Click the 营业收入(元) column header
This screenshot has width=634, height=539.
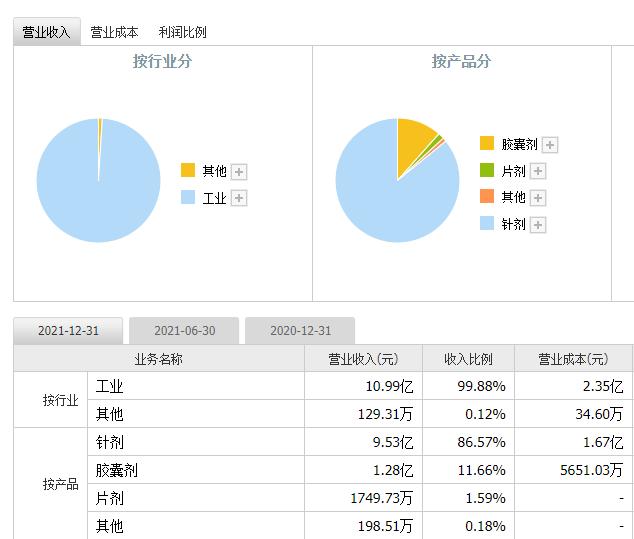point(363,359)
